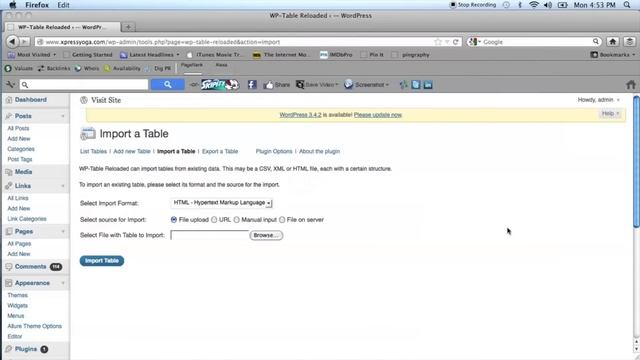
Task: Collapse the Links sidebar menu arrow
Action: [63, 186]
